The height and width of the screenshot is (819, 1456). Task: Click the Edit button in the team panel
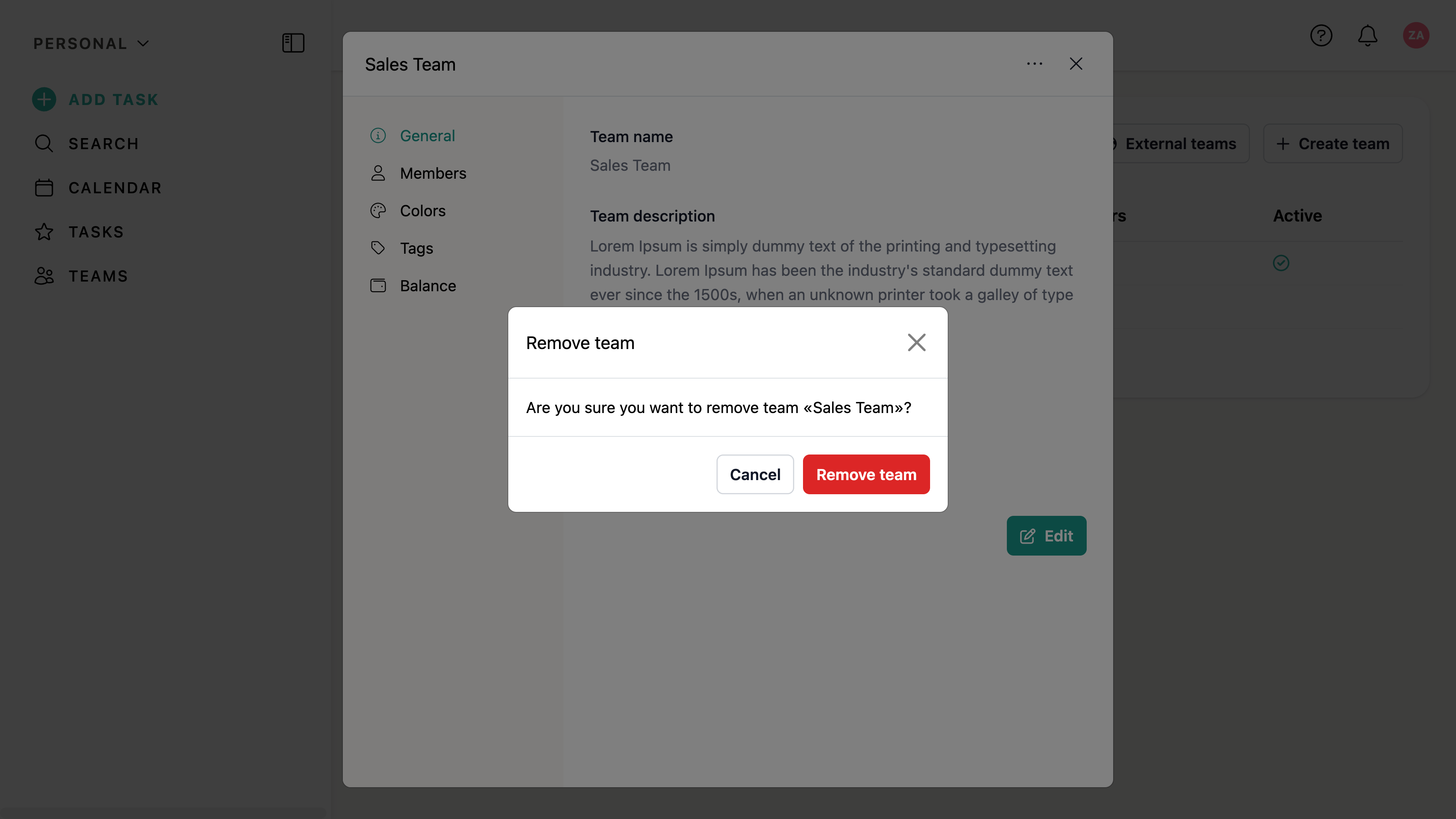(x=1046, y=535)
